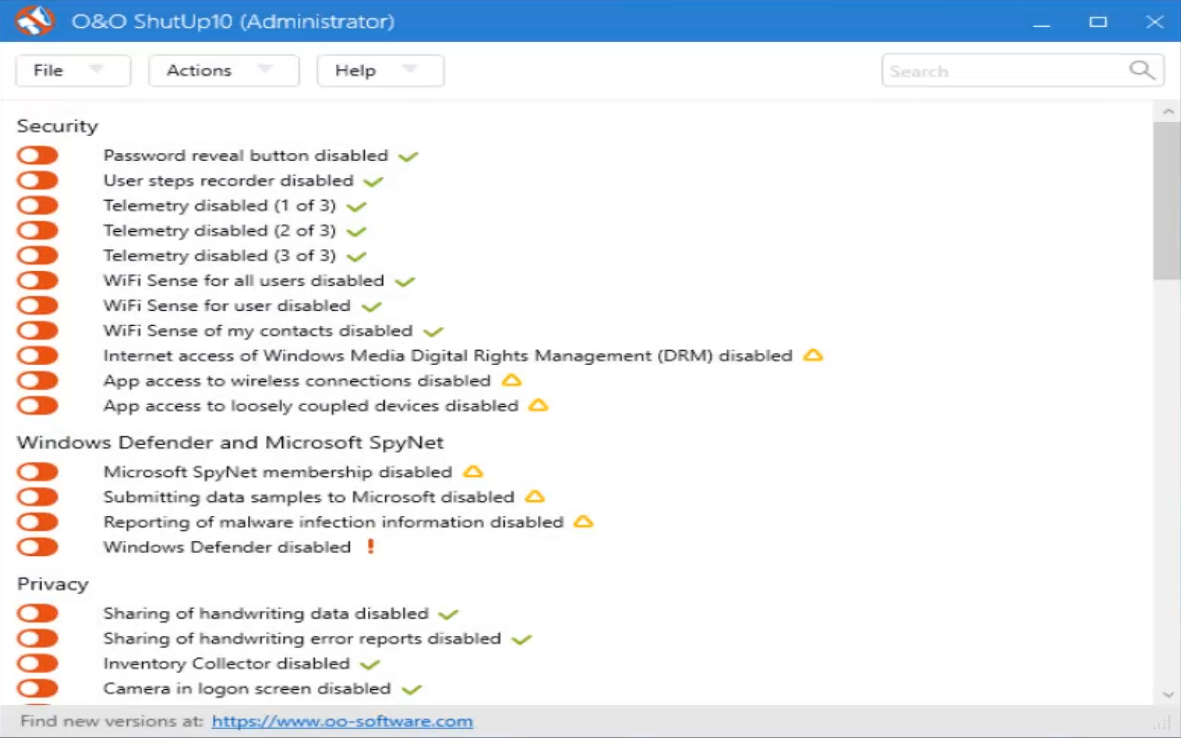Click the Security section heading
Viewport: 1181px width, 738px height.
57,126
